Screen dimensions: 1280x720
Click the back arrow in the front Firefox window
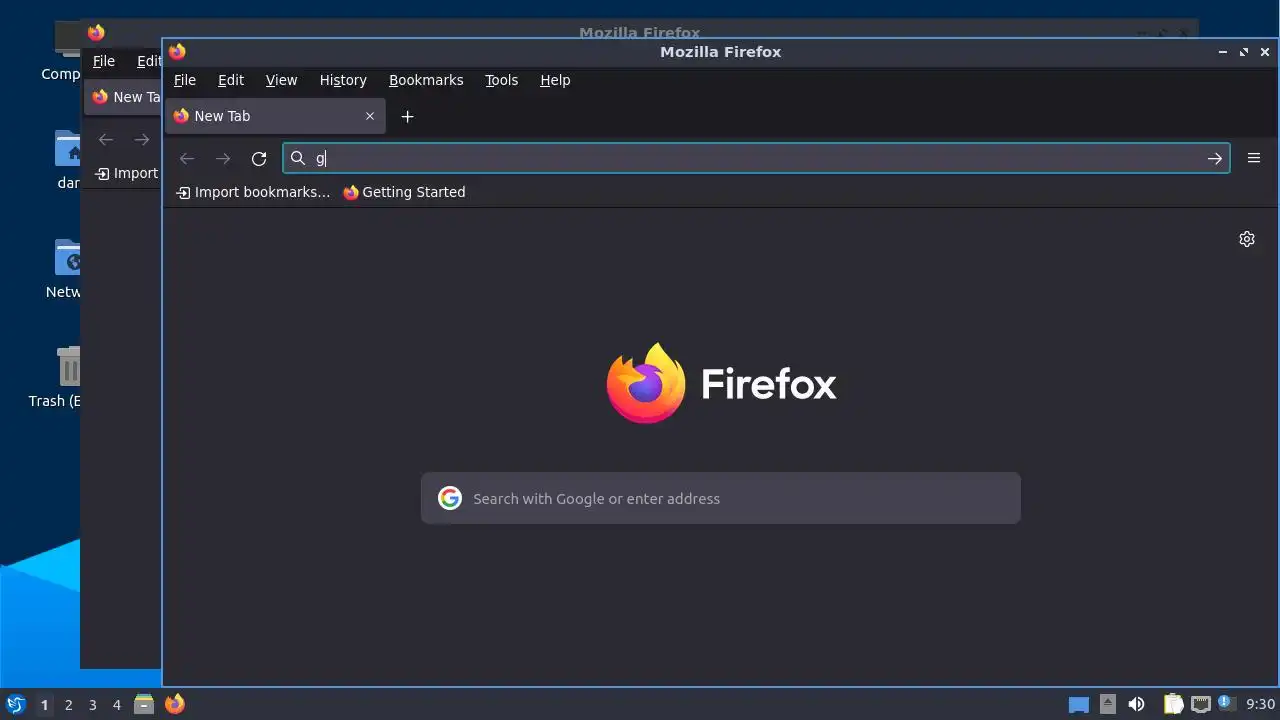(187, 158)
